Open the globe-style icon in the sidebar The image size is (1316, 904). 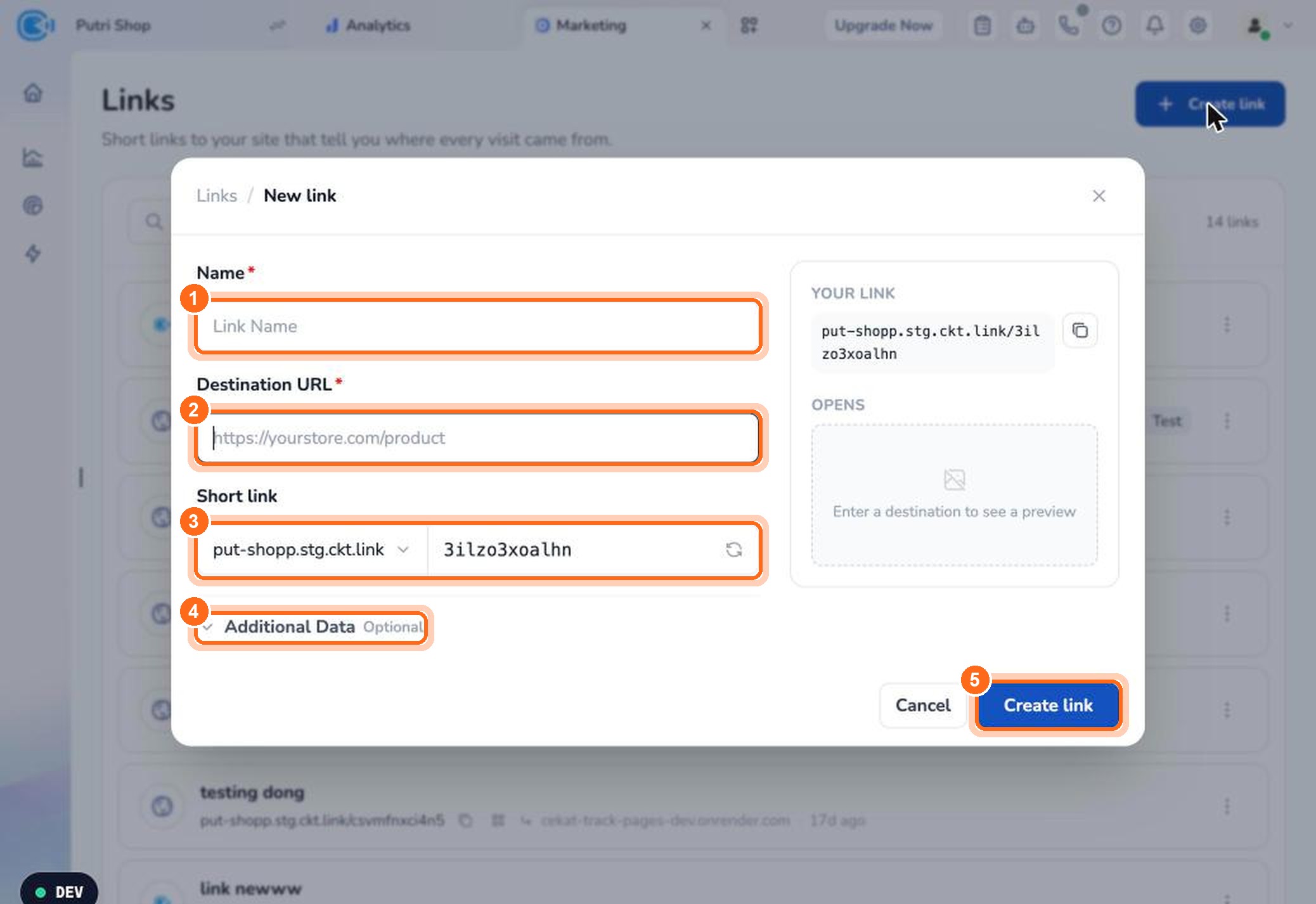(33, 205)
